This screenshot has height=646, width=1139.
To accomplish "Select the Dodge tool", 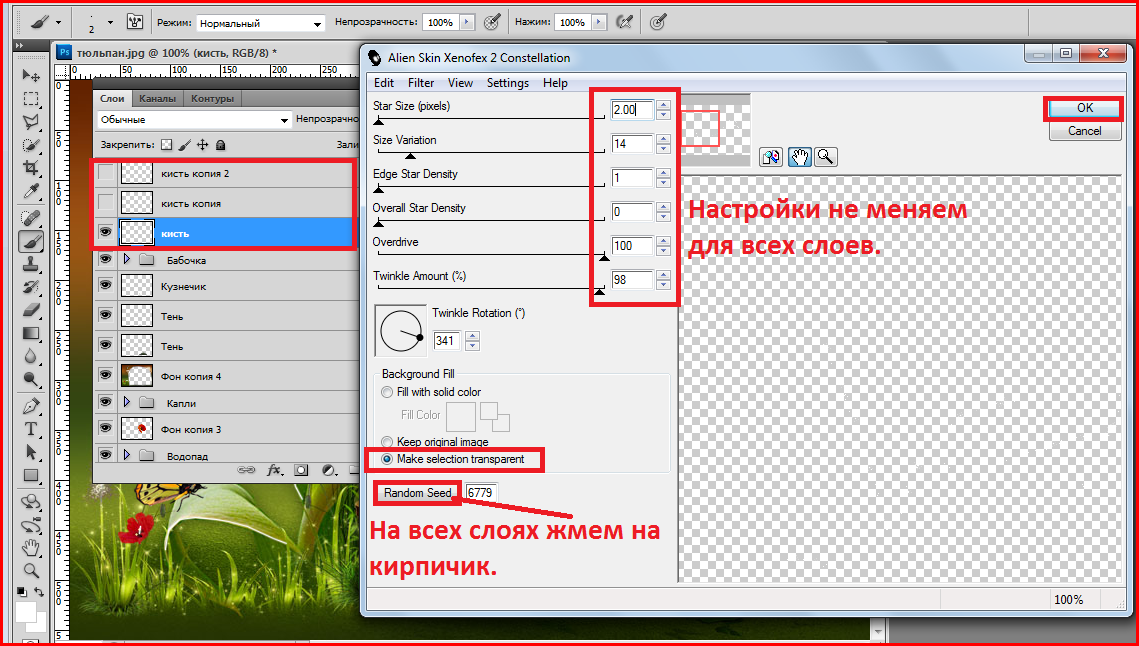I will pos(31,379).
